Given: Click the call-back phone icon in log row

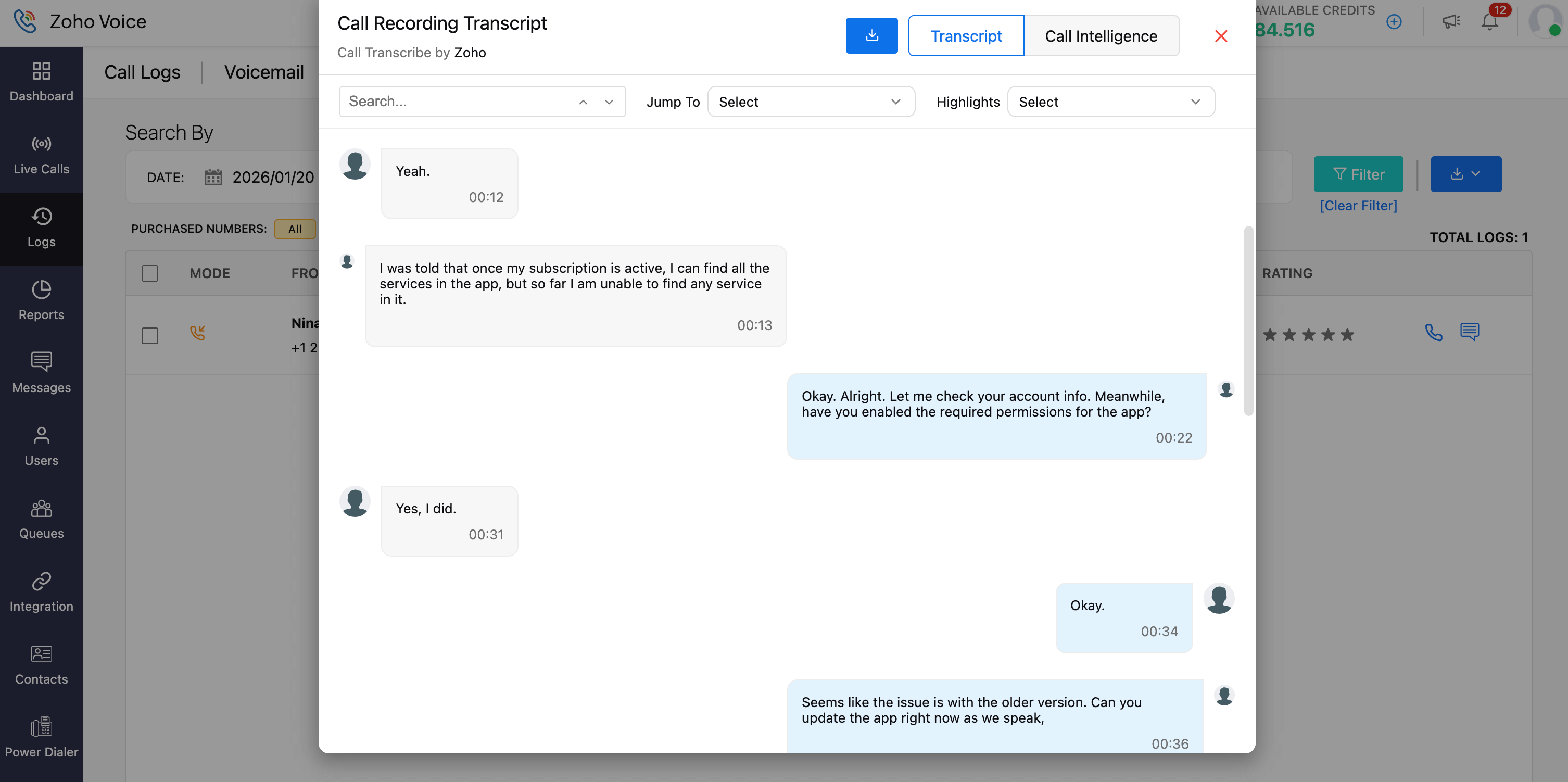Looking at the screenshot, I should [x=1434, y=332].
